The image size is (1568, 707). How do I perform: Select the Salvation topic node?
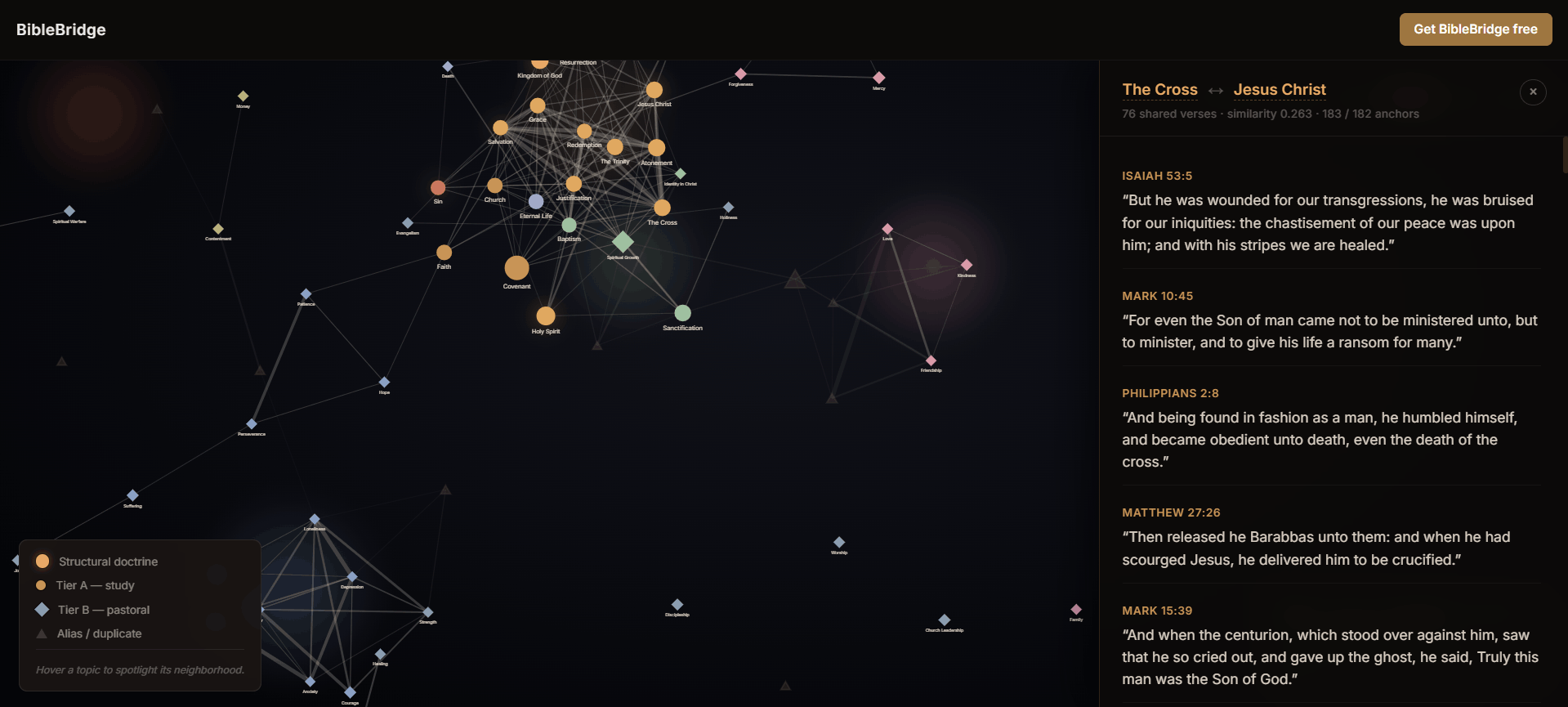(x=500, y=128)
